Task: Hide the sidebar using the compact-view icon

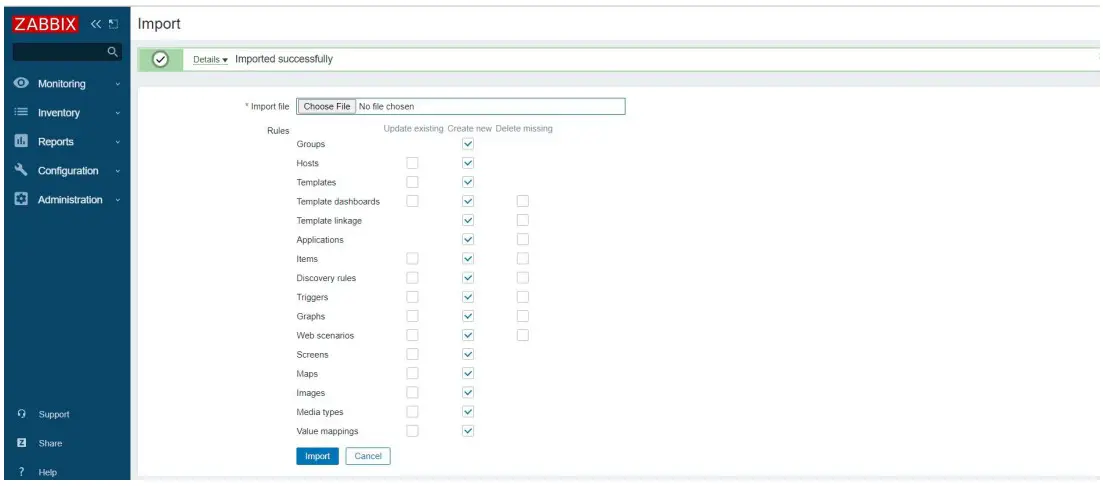Action: [x=113, y=24]
